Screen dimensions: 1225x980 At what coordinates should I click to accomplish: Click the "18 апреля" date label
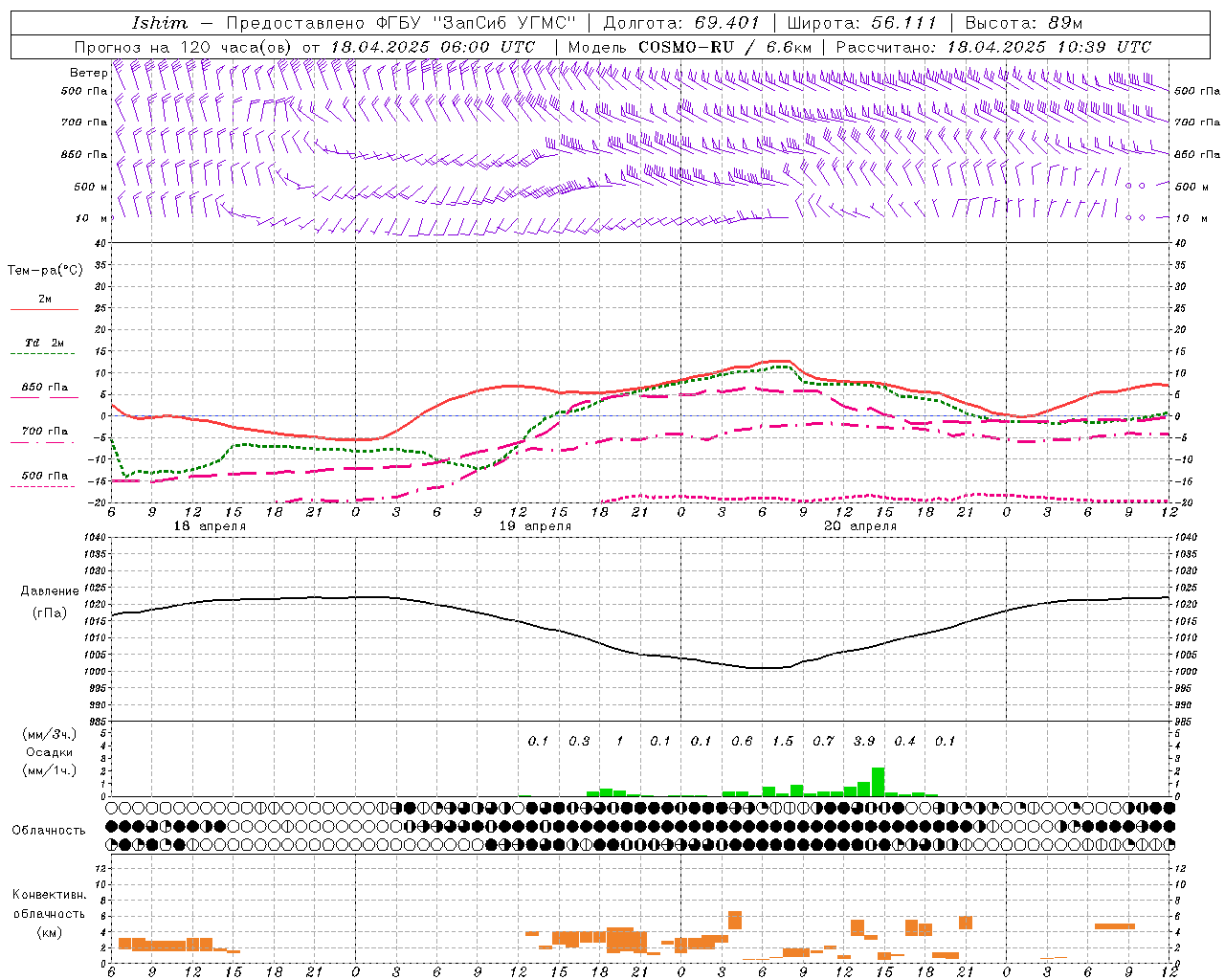[x=210, y=526]
